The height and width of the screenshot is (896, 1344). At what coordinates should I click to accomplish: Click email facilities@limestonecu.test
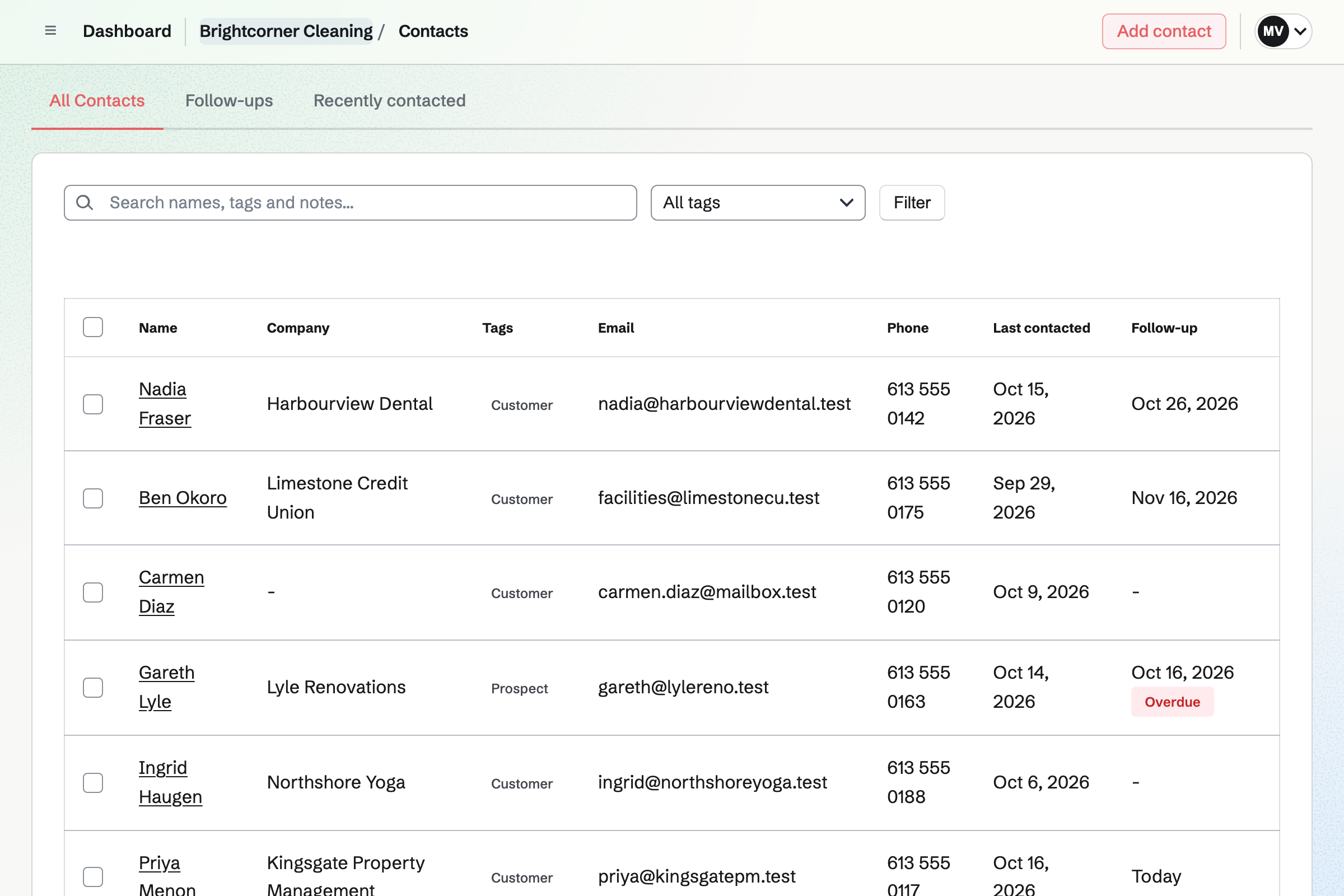(x=708, y=498)
